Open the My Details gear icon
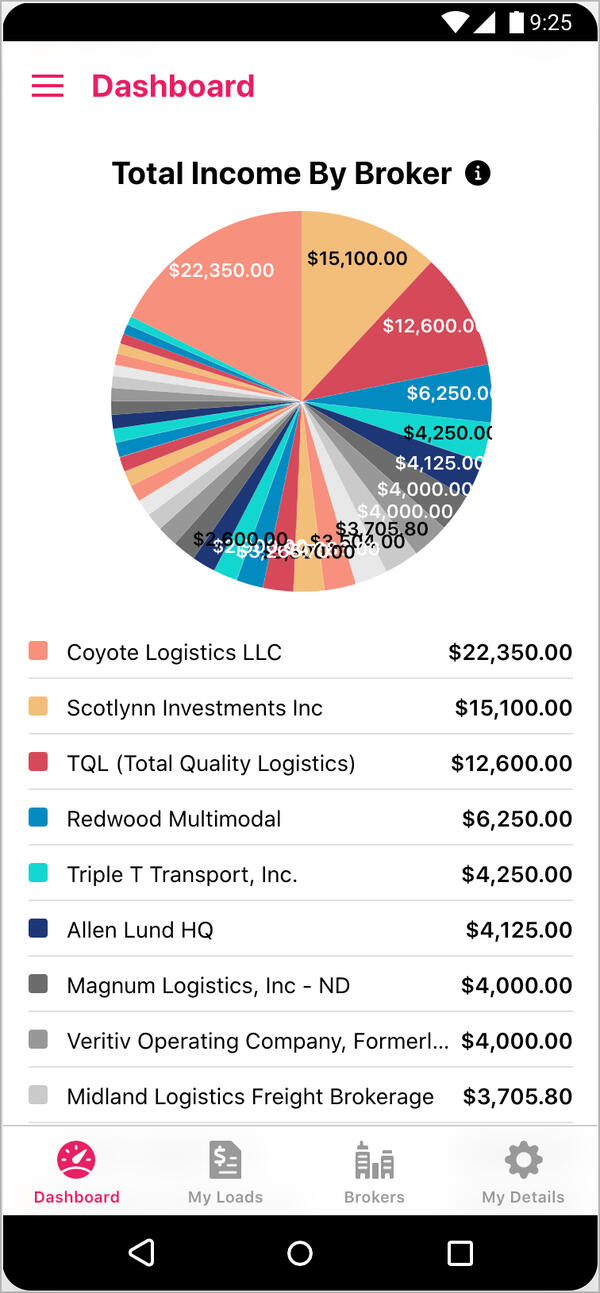 tap(523, 1160)
